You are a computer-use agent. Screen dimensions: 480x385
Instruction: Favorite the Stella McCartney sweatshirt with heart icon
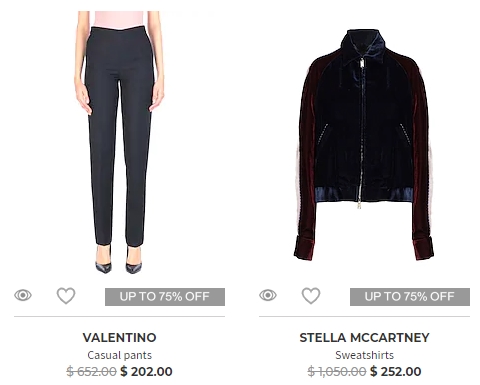pos(311,296)
